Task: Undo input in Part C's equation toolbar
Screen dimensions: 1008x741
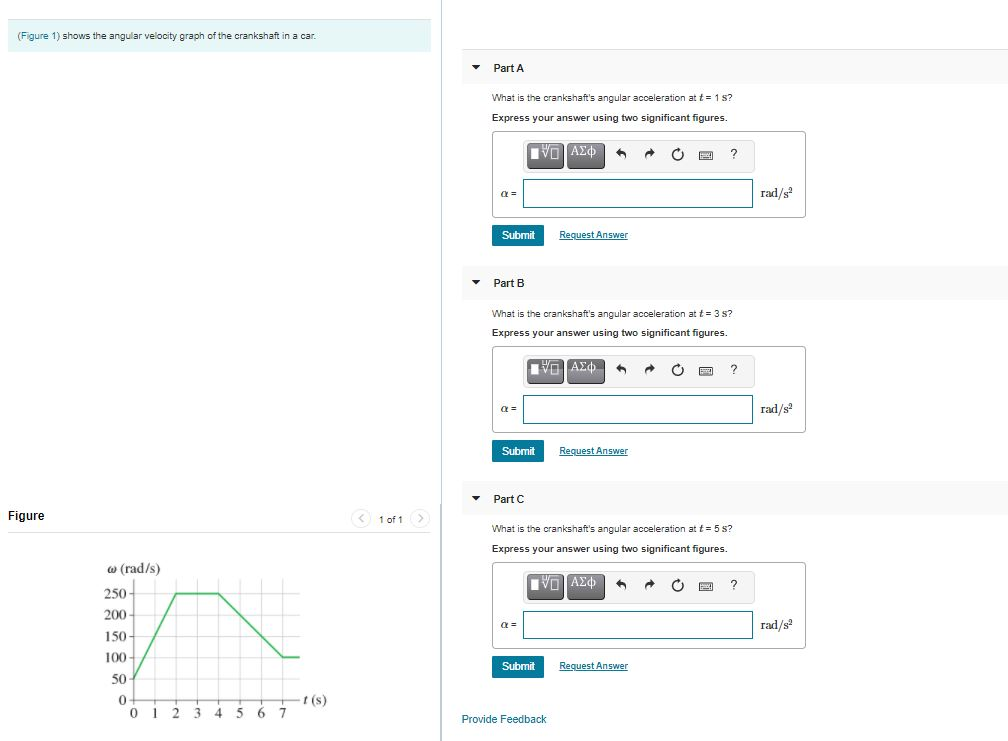Action: pyautogui.click(x=622, y=586)
